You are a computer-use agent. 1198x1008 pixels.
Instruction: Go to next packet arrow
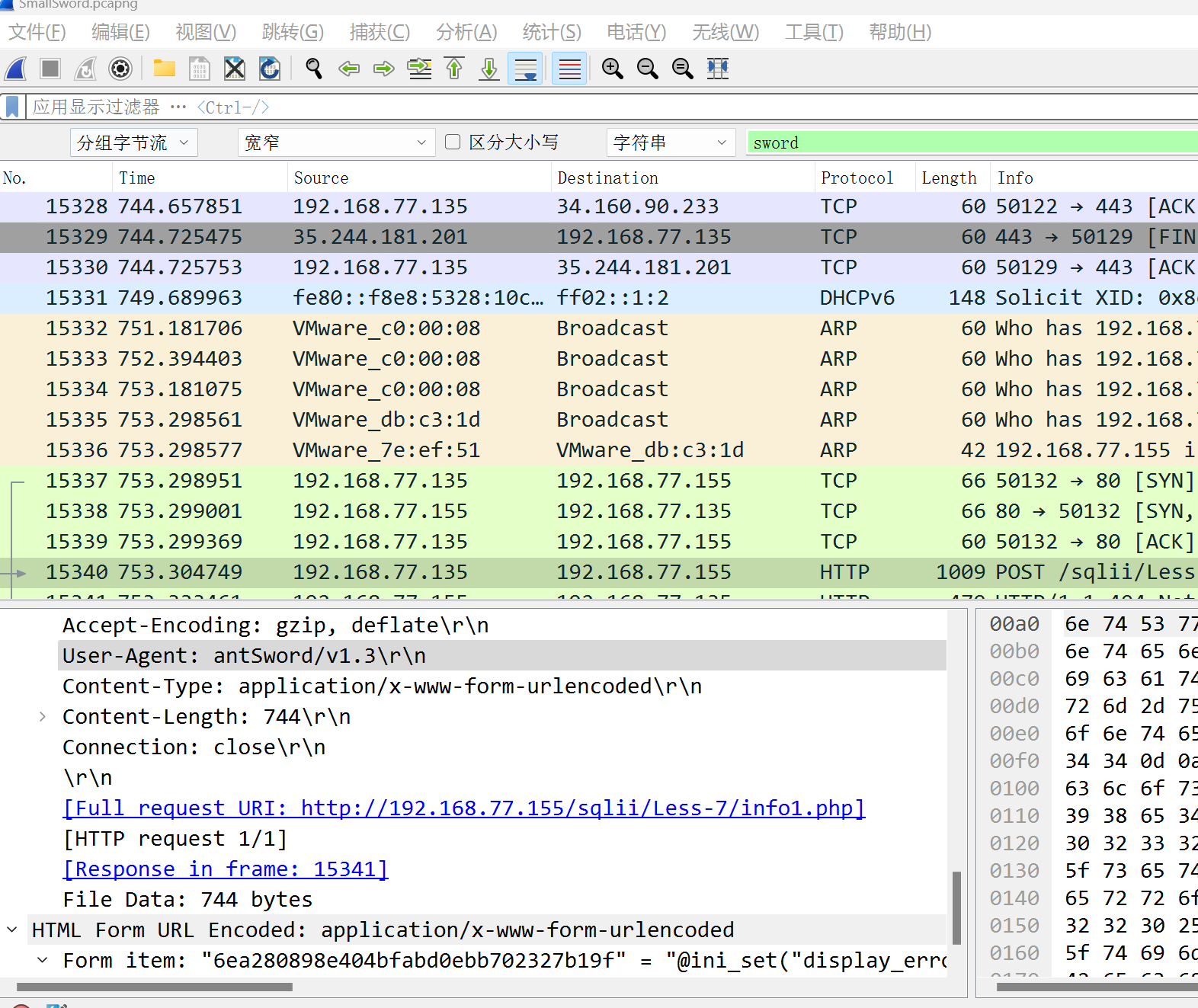[x=384, y=69]
